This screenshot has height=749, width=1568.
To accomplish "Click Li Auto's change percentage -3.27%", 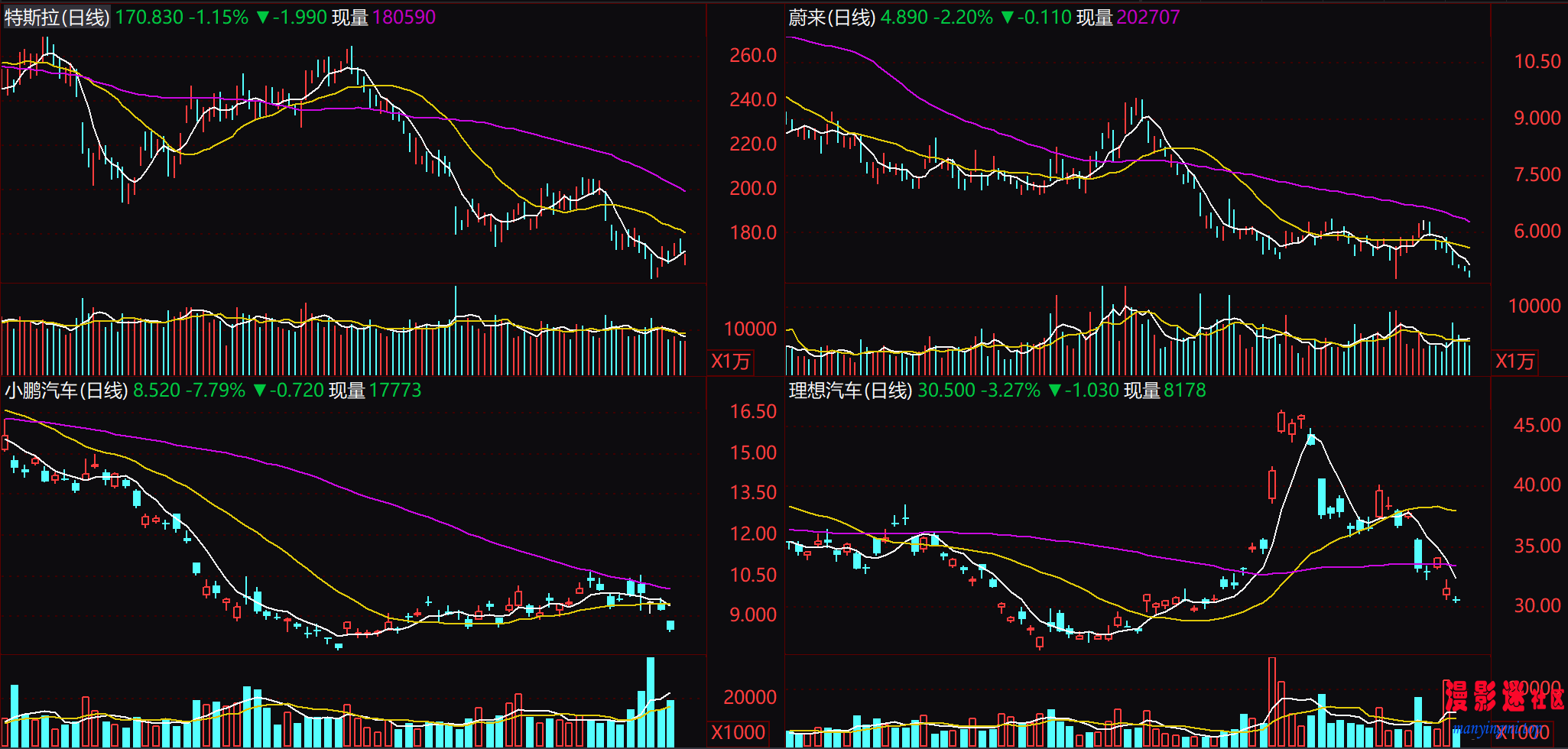I will 1011,391.
